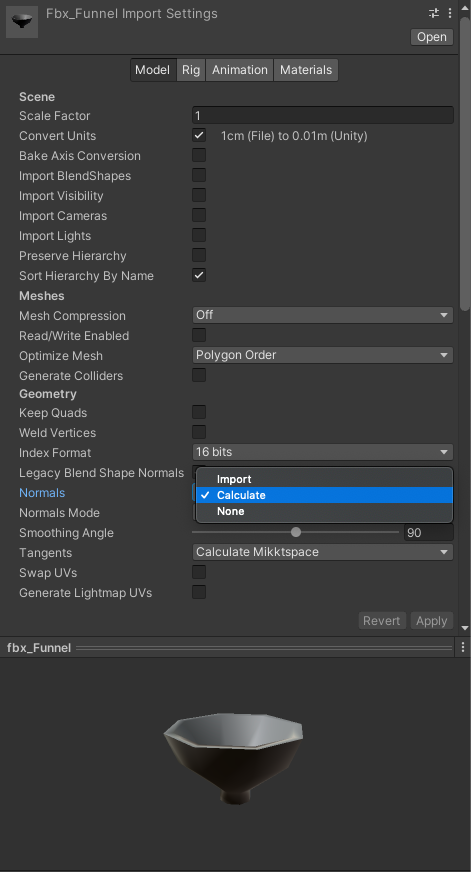471x872 pixels.
Task: Click the Smoothing Angle slider handle
Action: point(296,532)
